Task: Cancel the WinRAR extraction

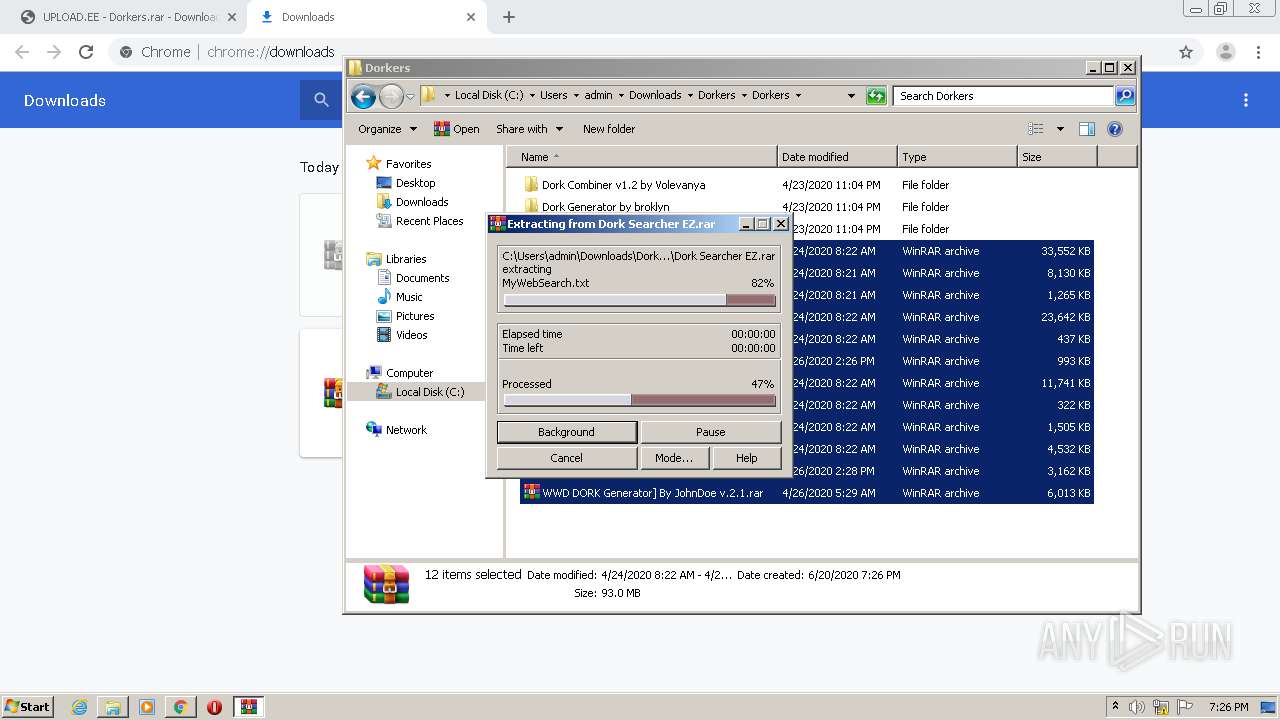Action: click(566, 458)
